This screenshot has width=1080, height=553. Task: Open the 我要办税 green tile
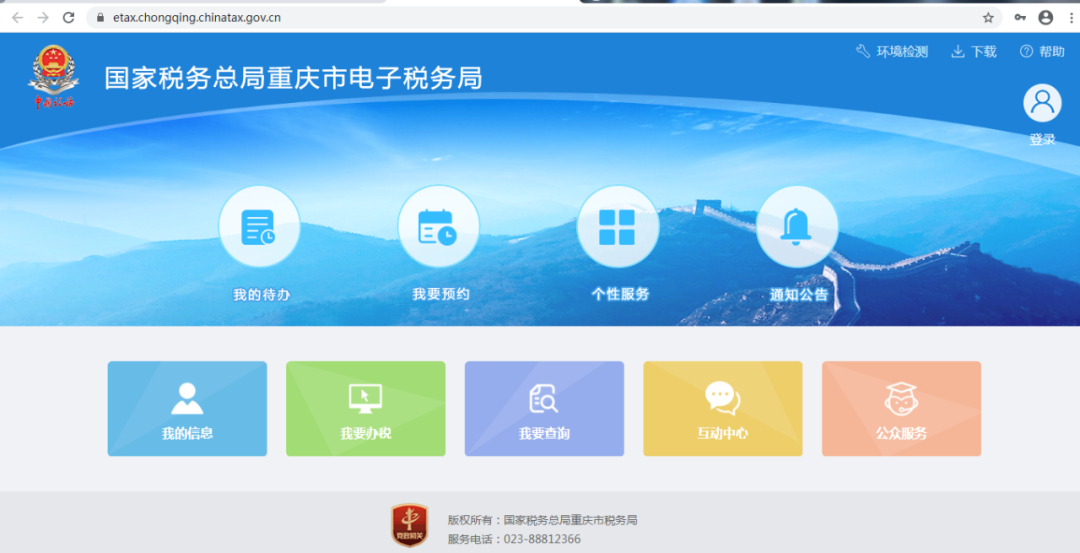[366, 408]
